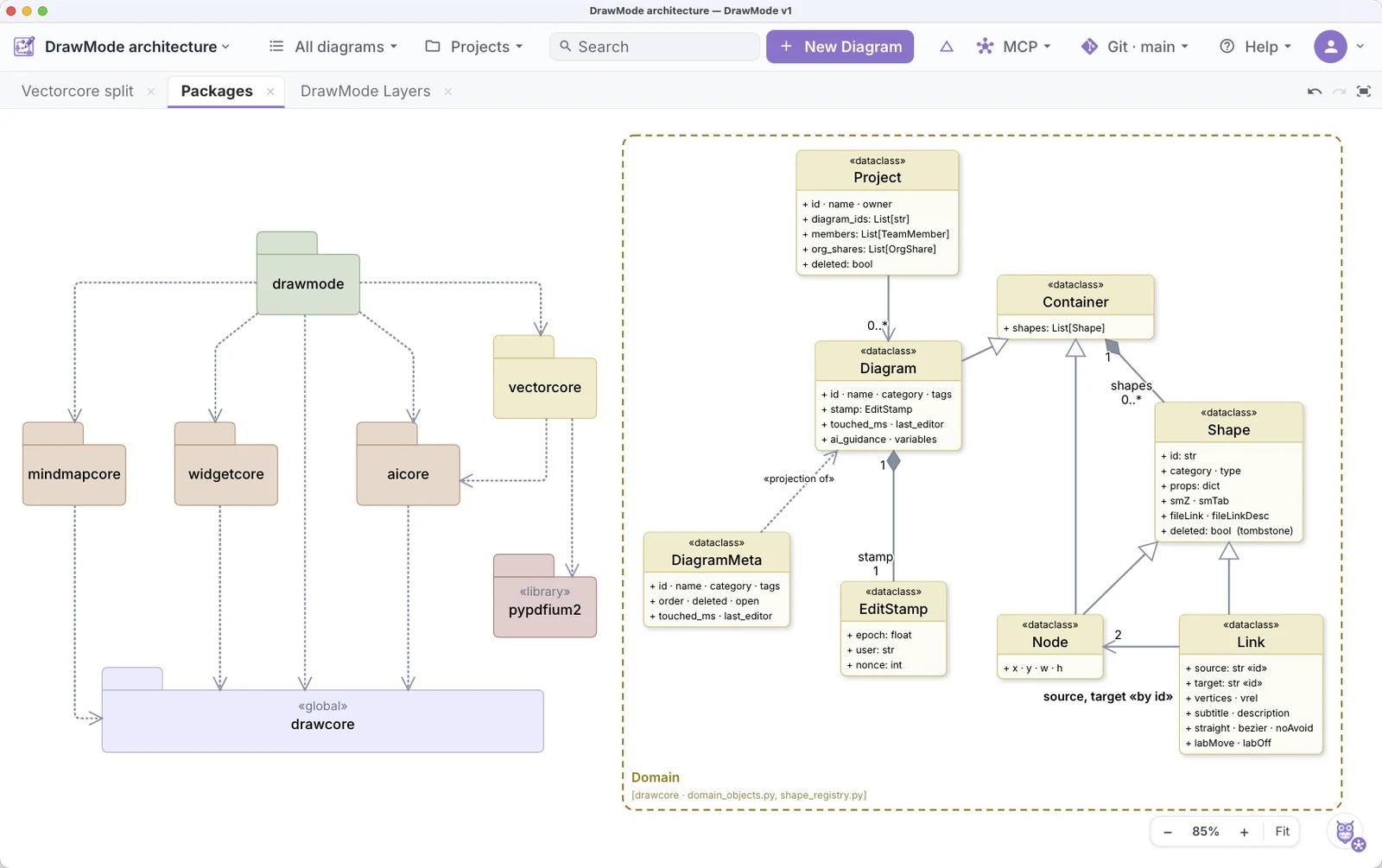
Task: Select the mindmapcore package node
Action: point(74,474)
